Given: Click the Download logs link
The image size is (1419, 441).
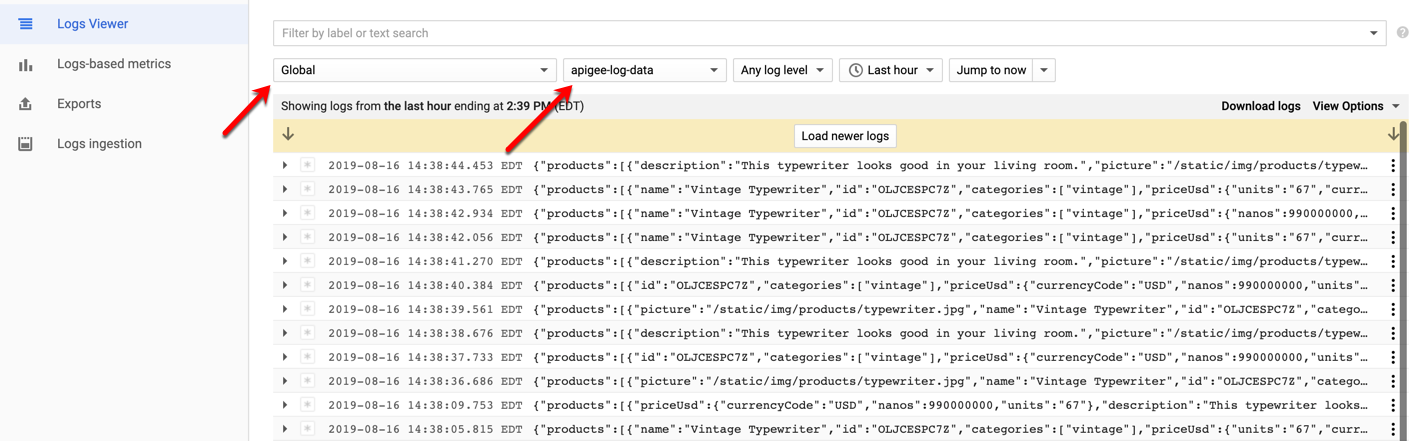Looking at the screenshot, I should point(1260,106).
